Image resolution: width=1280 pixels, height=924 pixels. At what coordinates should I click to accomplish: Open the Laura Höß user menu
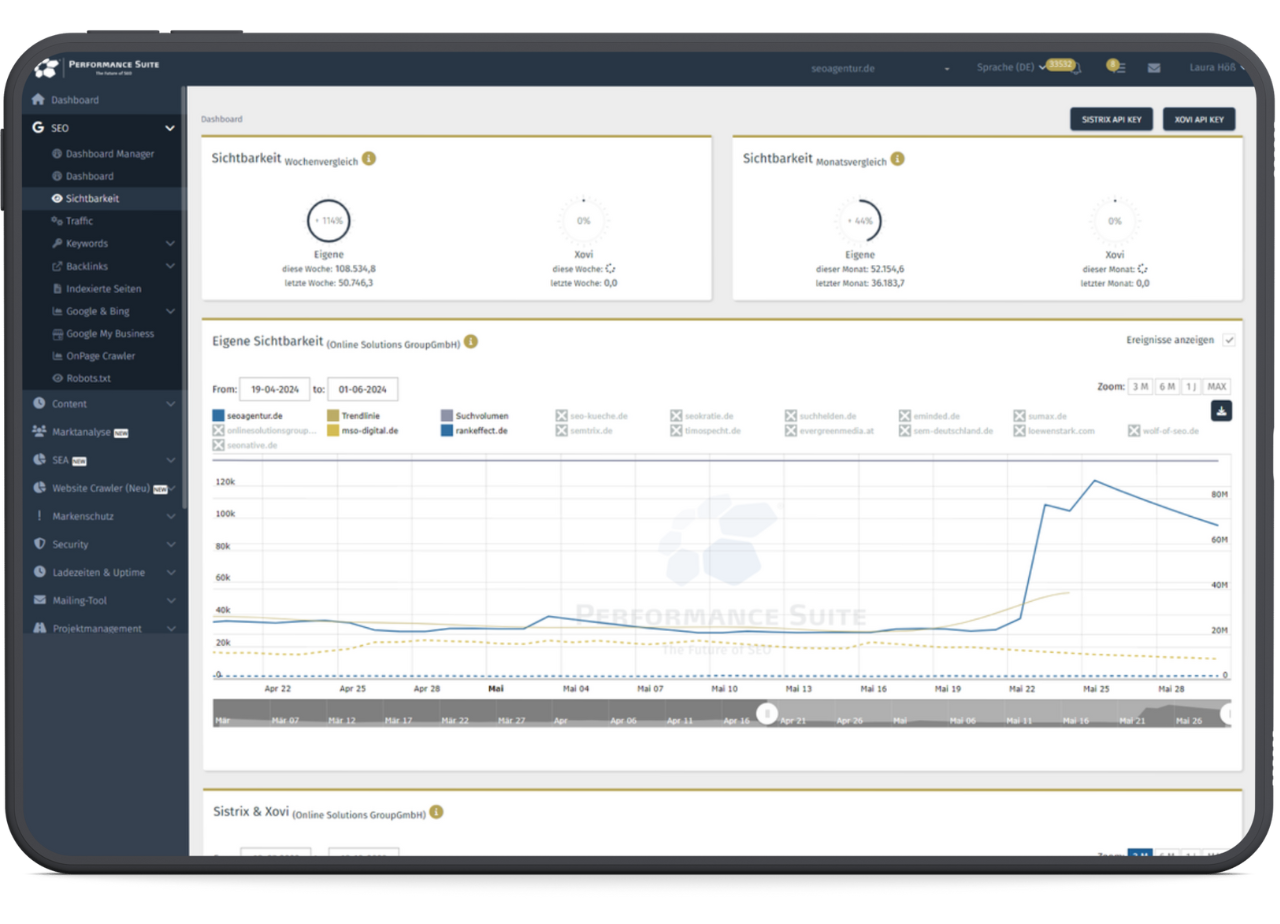coord(1218,68)
